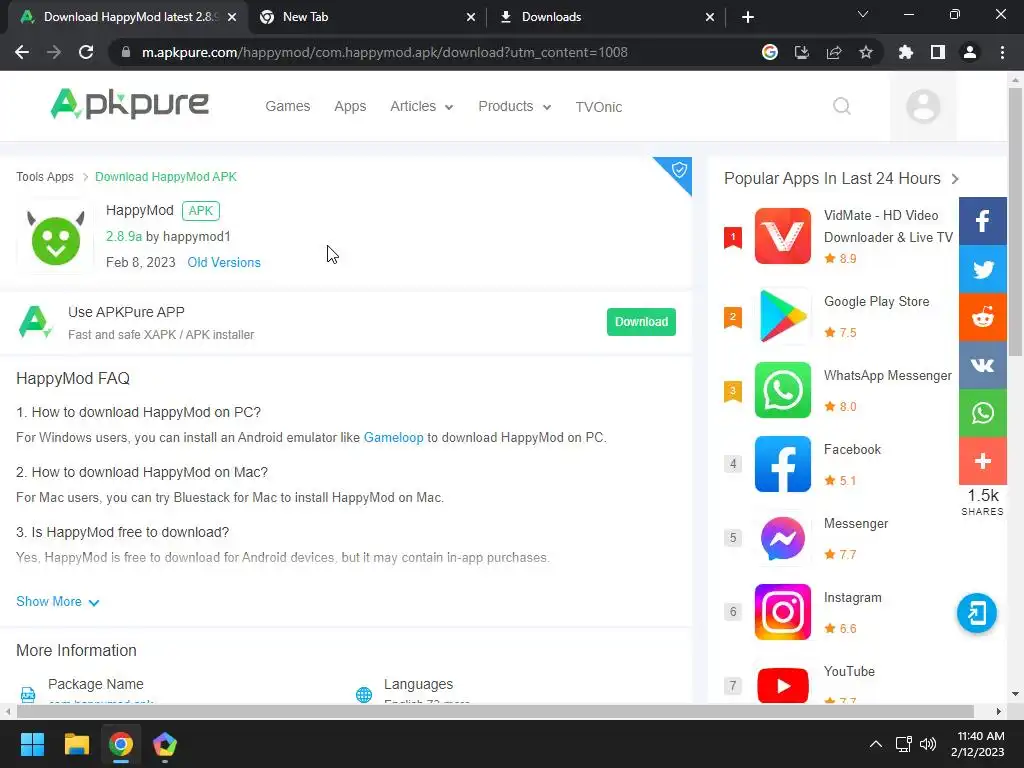
Task: Open the tab search chevron
Action: [863, 14]
